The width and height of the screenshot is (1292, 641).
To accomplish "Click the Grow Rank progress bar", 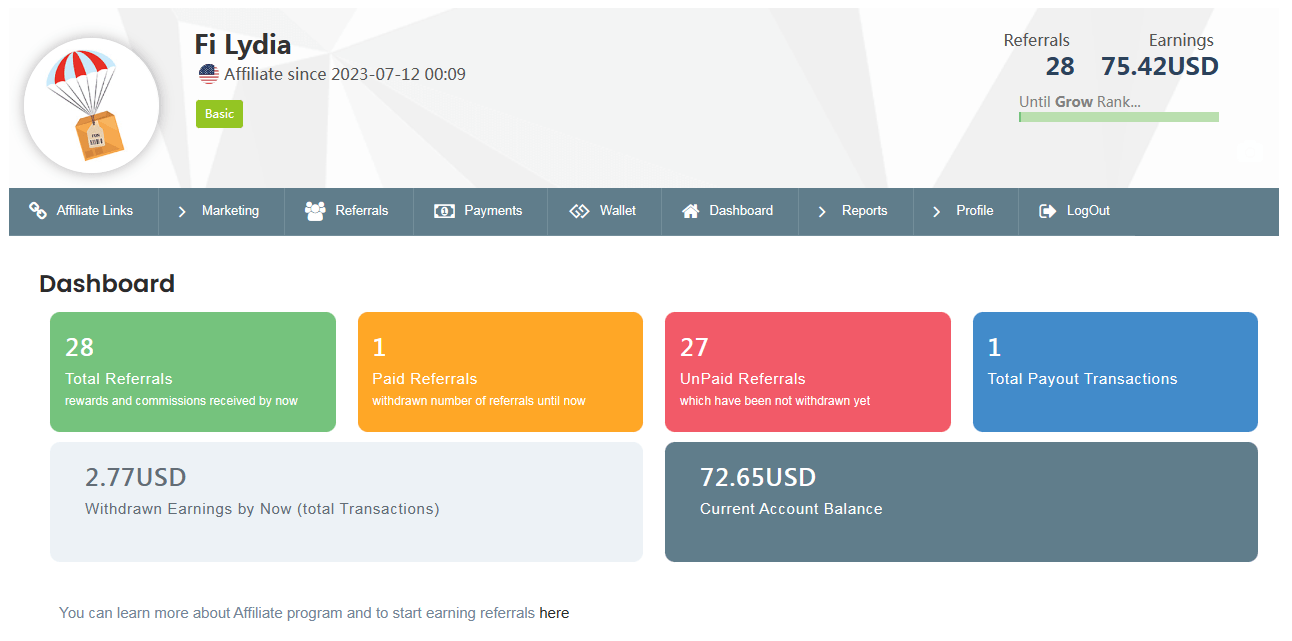I will click(x=1118, y=117).
